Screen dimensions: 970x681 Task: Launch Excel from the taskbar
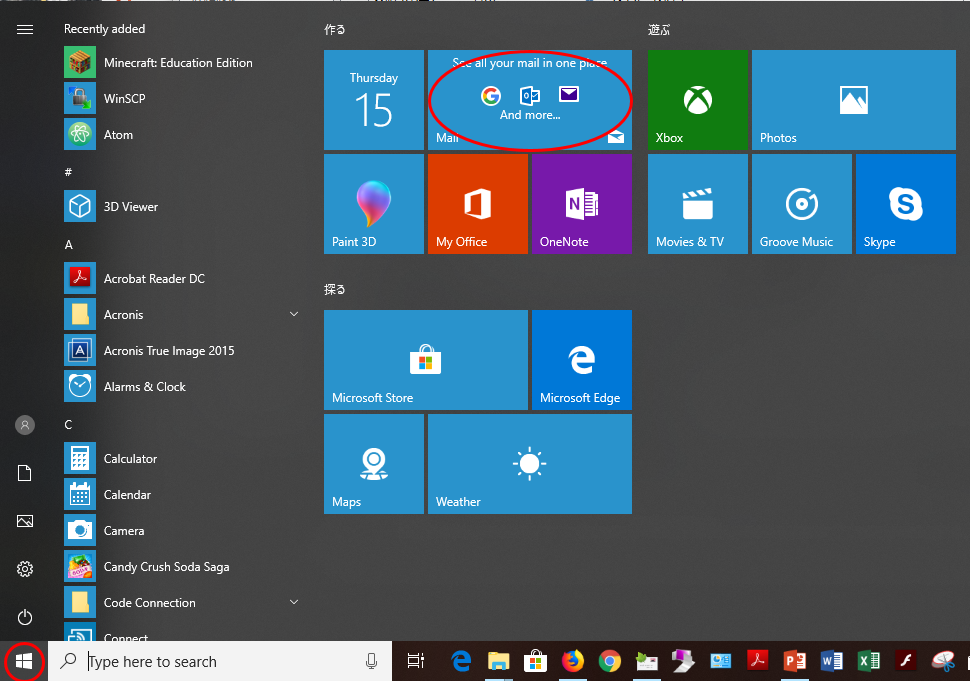[x=869, y=661]
